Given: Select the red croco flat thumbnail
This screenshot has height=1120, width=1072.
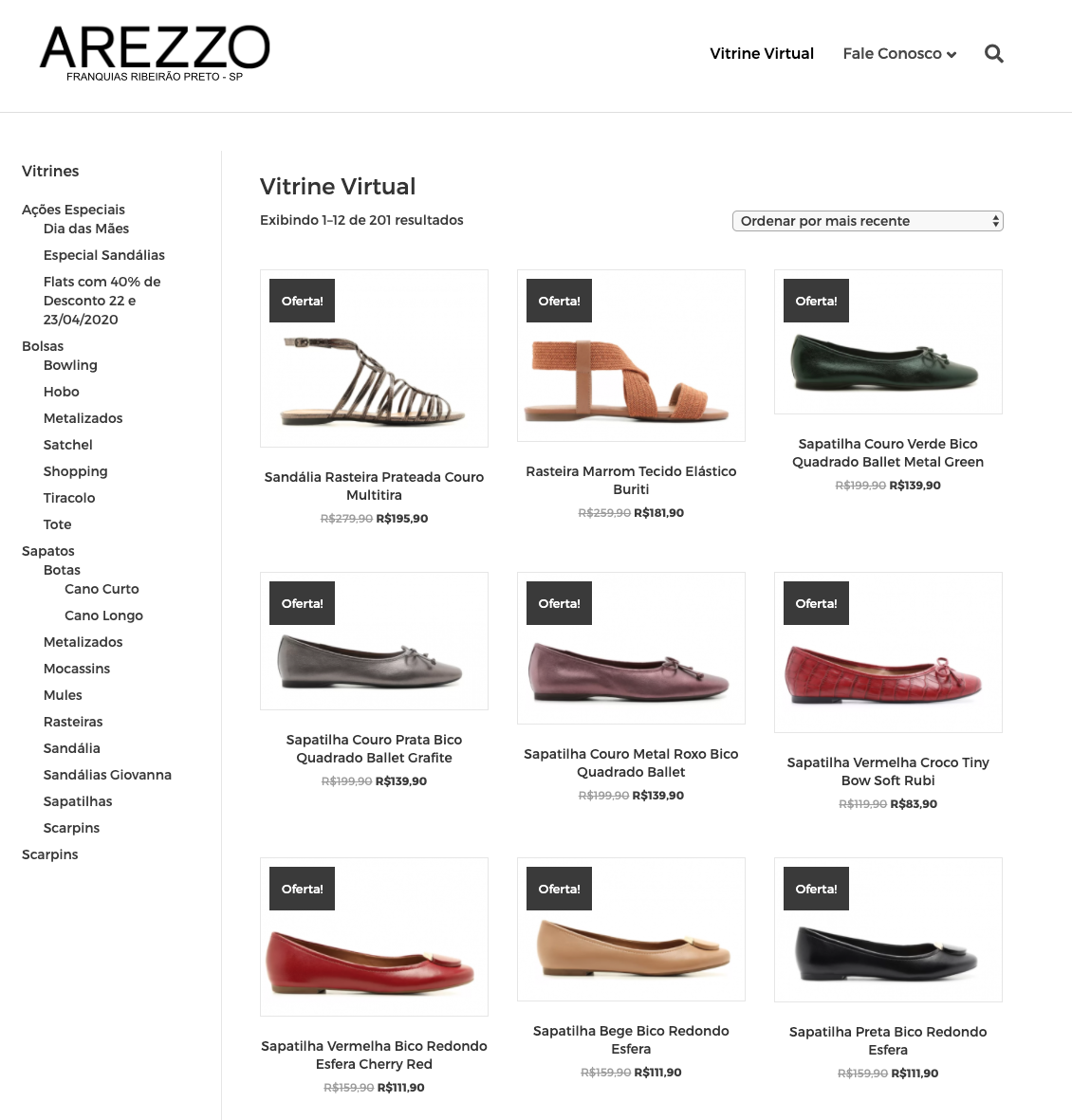Looking at the screenshot, I should click(888, 652).
